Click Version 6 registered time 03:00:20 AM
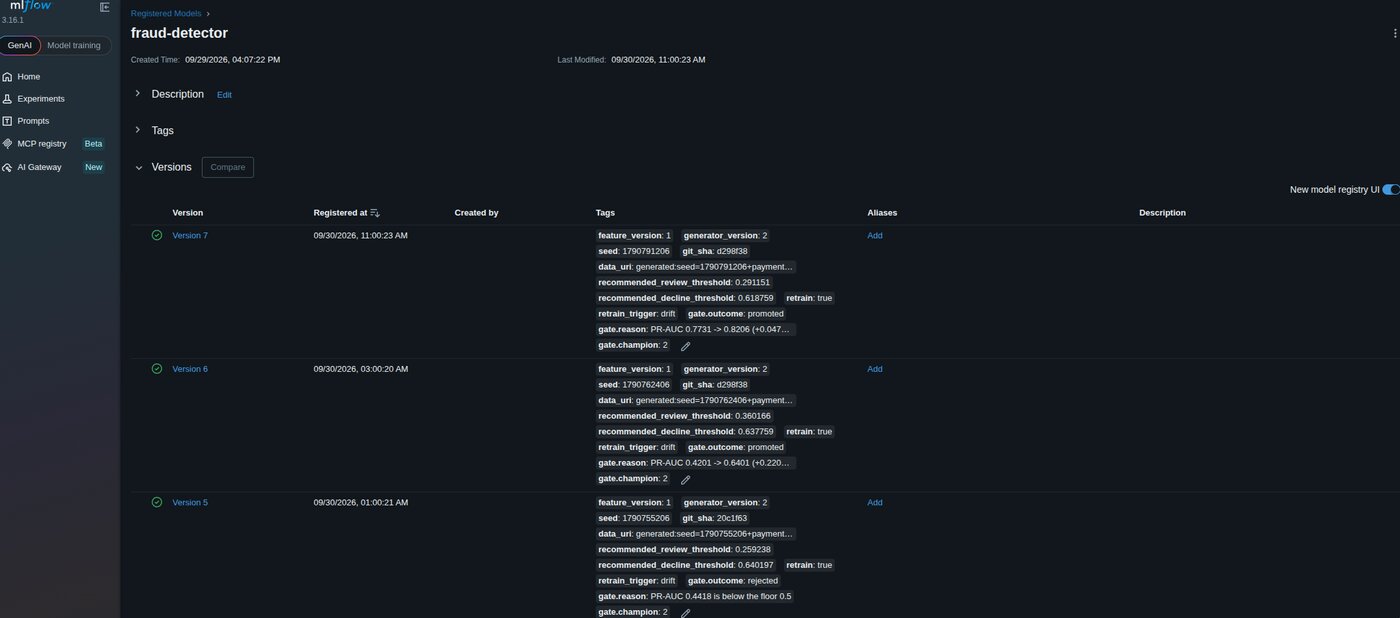The image size is (1400, 618). pyautogui.click(x=360, y=369)
